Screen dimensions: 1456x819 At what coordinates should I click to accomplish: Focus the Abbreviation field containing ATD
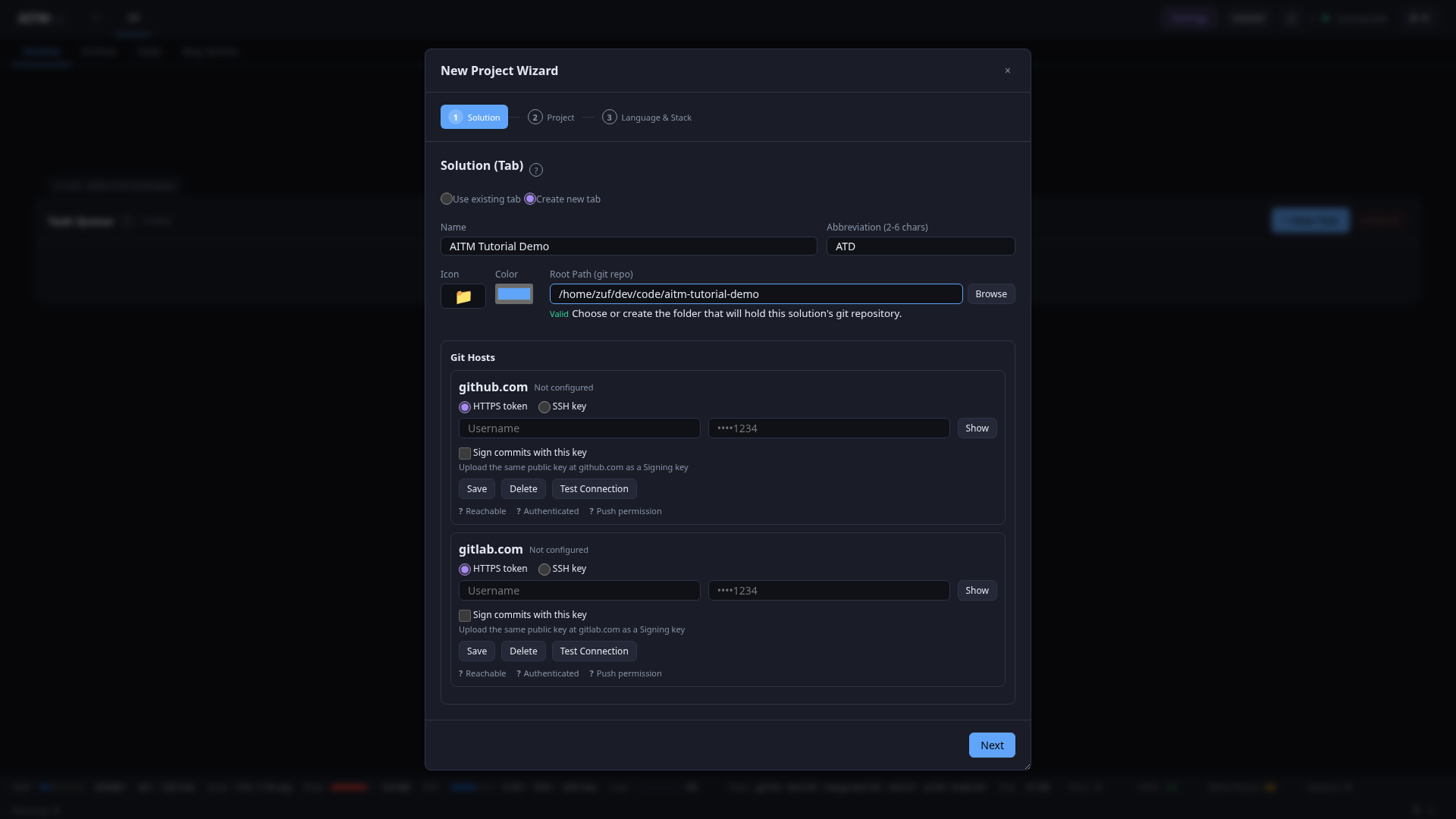pyautogui.click(x=921, y=246)
